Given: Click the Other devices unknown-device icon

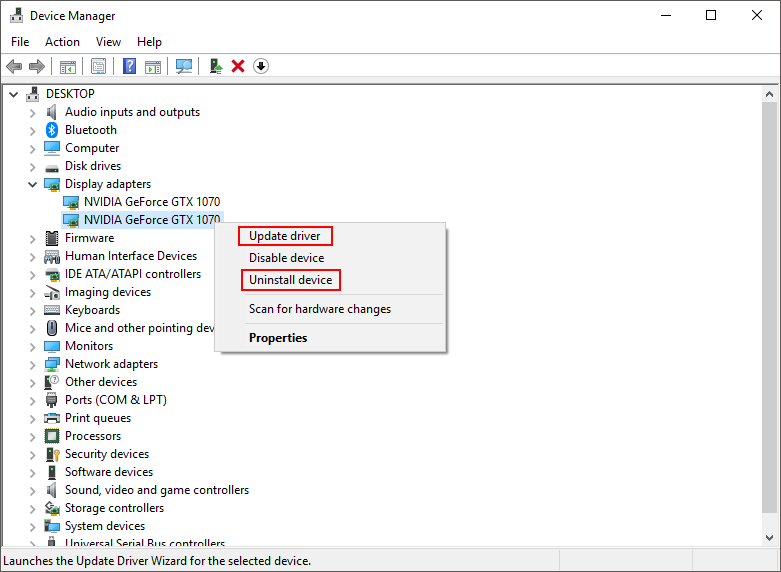Looking at the screenshot, I should click(x=52, y=382).
